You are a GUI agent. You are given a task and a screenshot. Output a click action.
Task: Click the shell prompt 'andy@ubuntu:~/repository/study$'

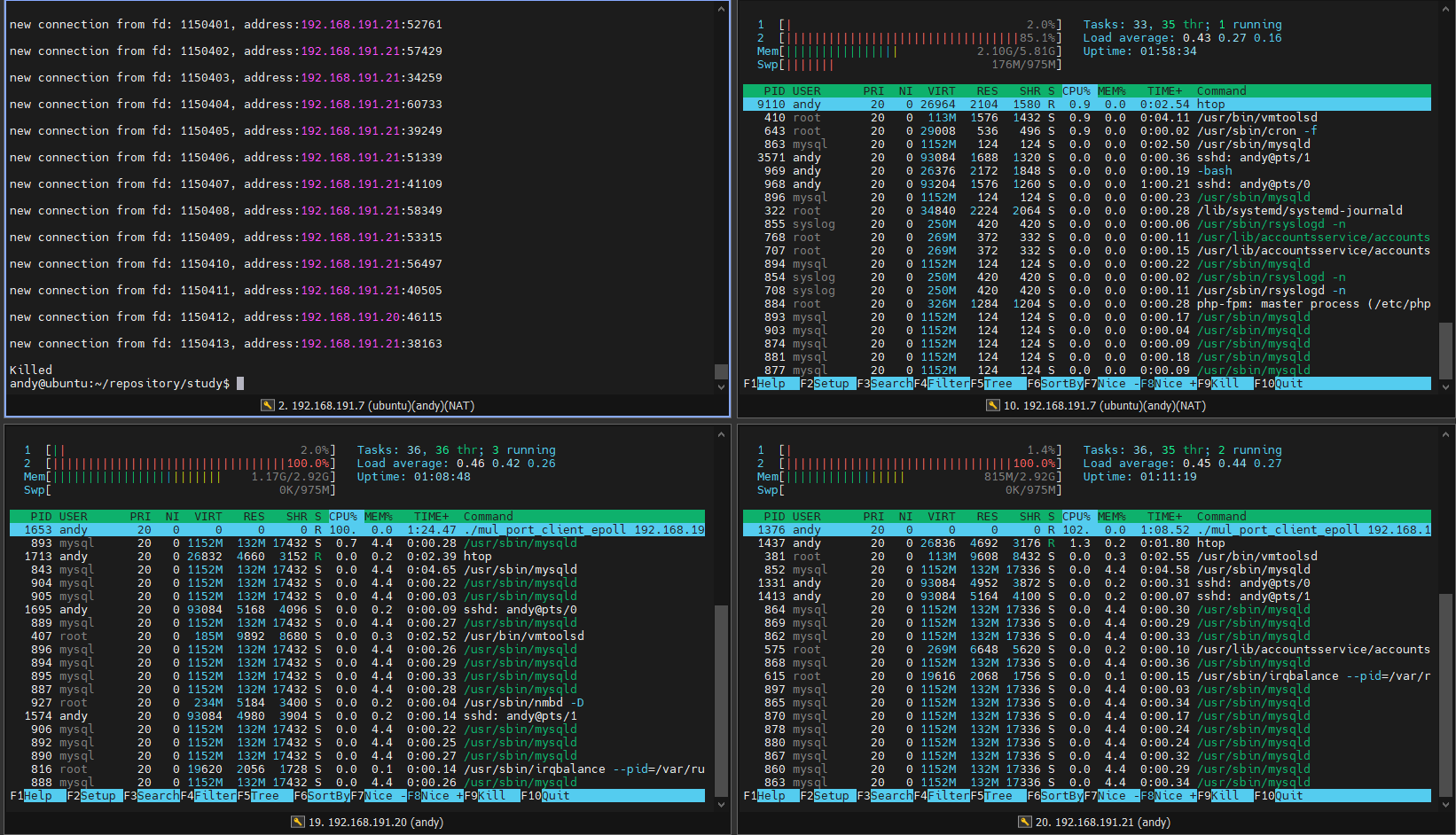click(x=120, y=384)
